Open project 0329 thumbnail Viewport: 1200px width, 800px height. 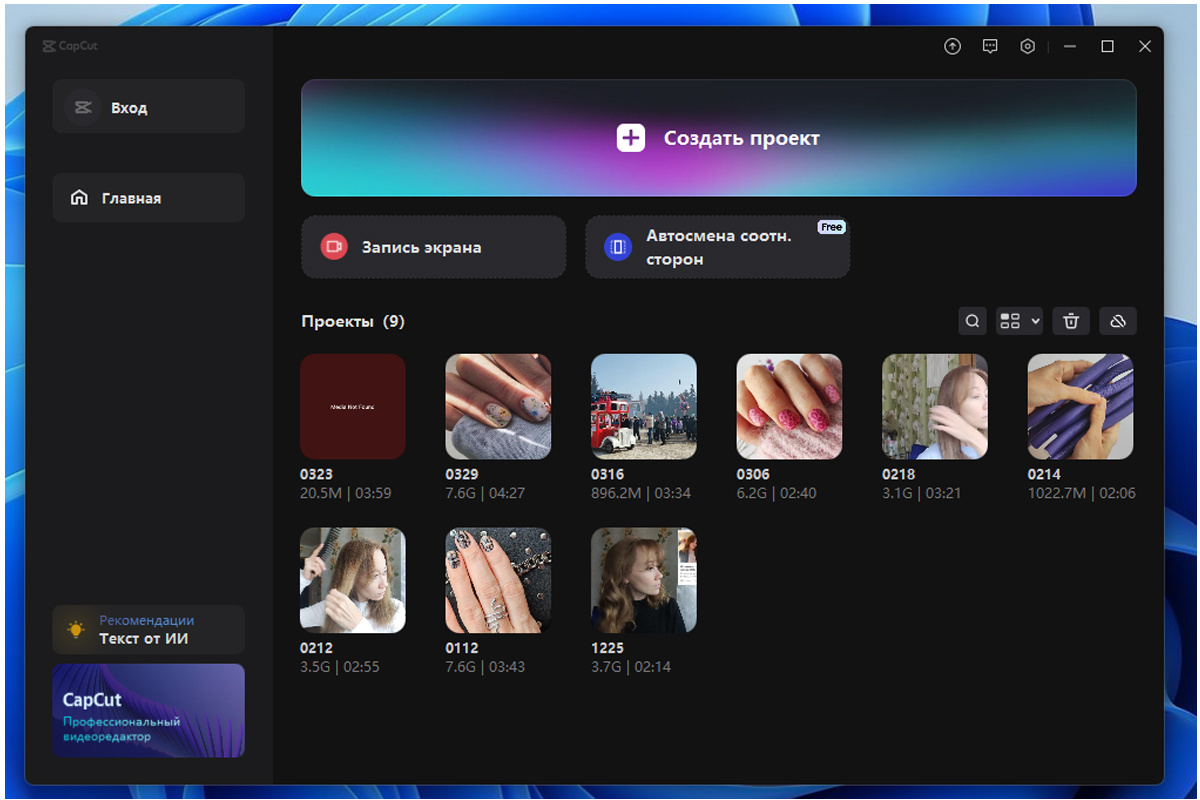498,406
